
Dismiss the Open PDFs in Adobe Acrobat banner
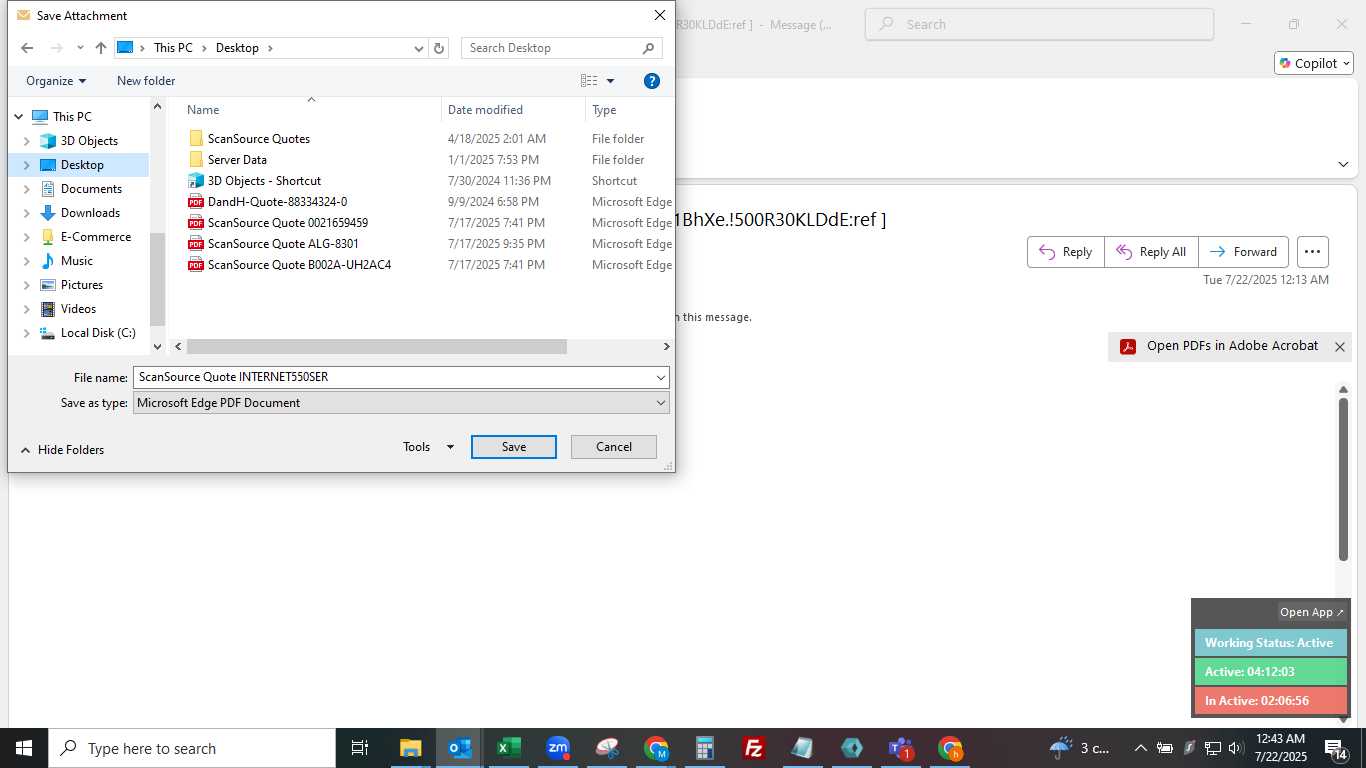(x=1340, y=347)
